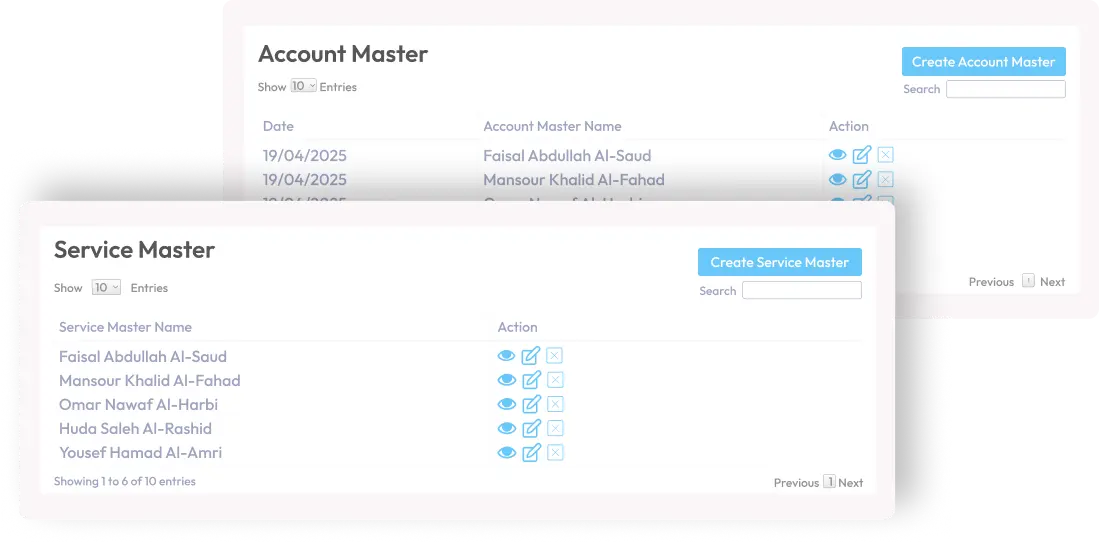Select Omar Nawaf Al-Harbi name in Service Master
Viewport: 1099px width, 543px height.
click(139, 405)
